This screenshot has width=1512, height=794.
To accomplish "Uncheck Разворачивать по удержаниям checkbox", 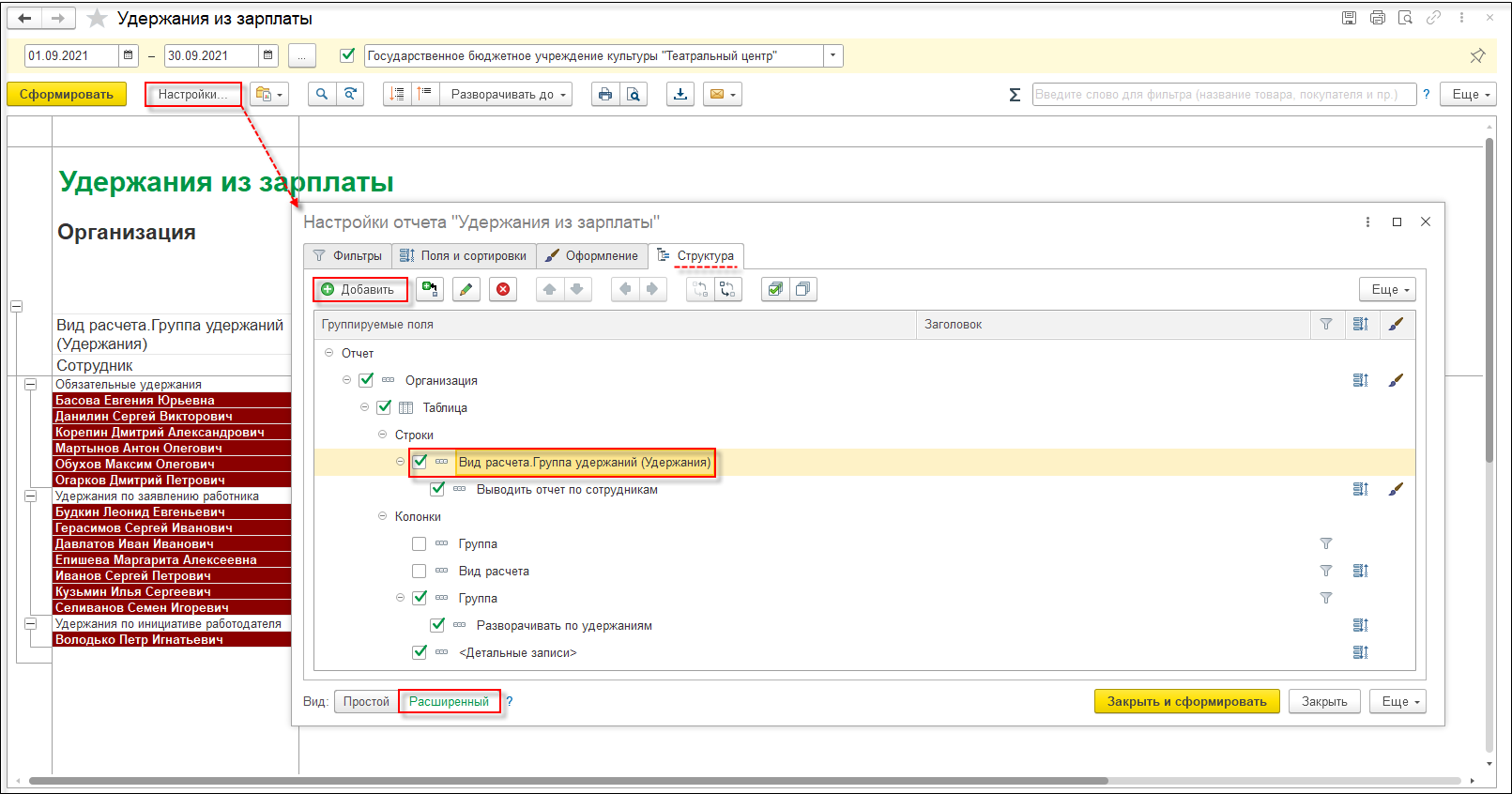I will (x=437, y=625).
